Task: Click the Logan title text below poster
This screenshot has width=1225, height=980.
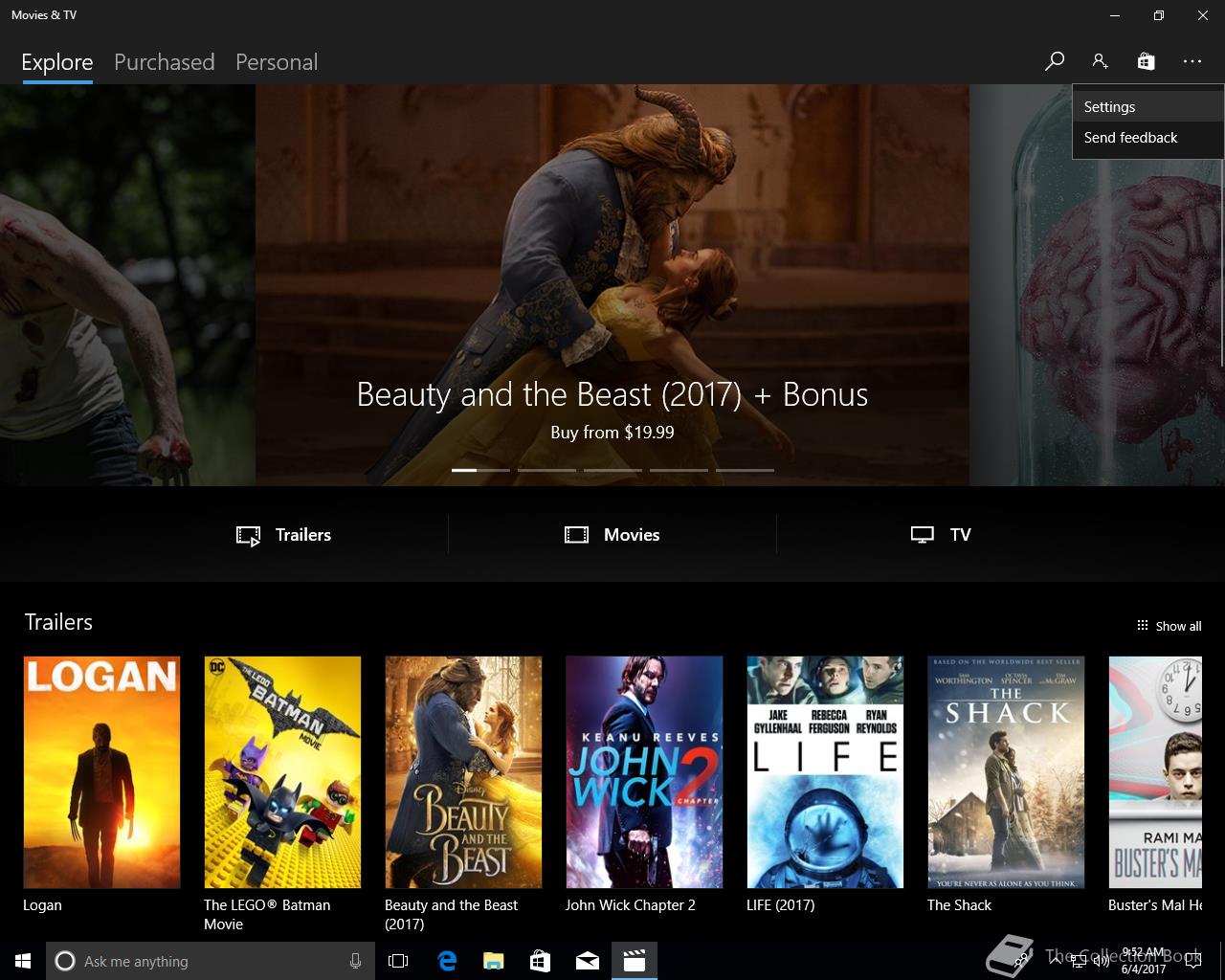Action: coord(42,905)
